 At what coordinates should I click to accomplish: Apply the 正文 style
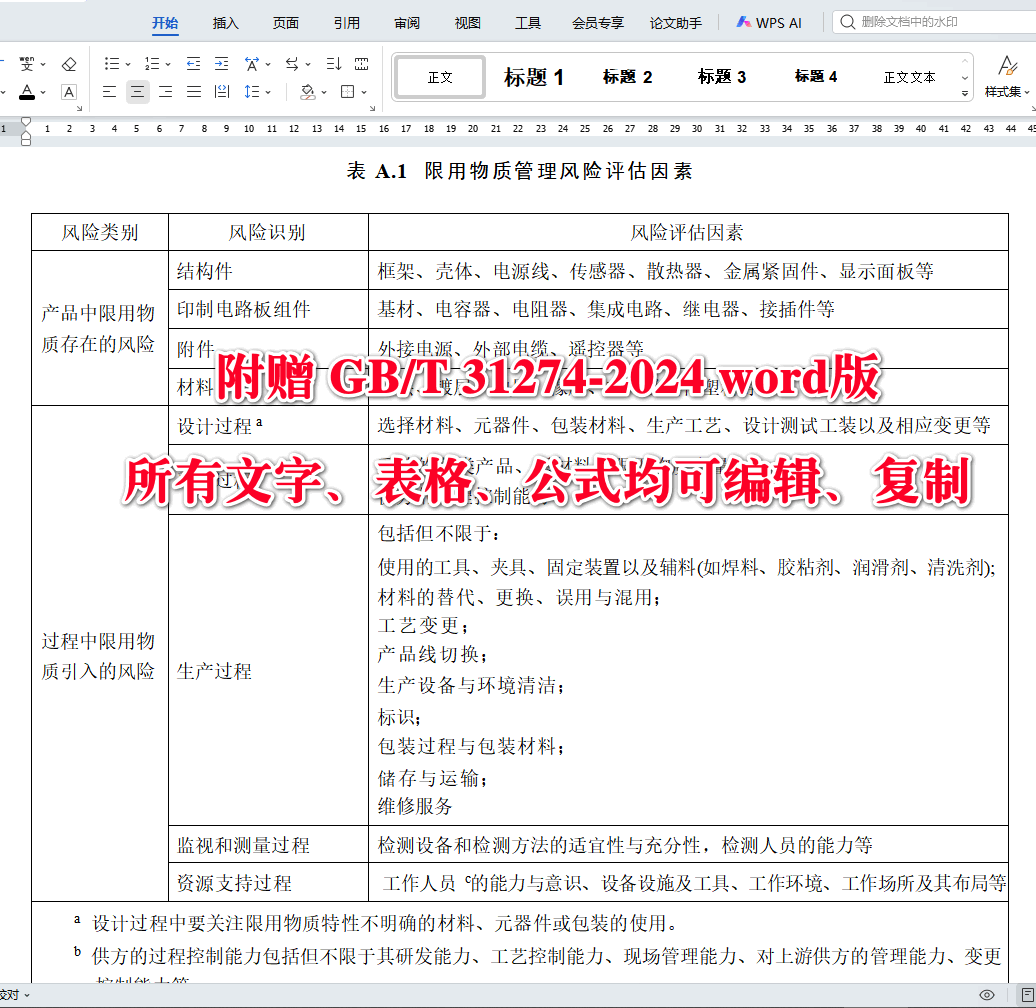(x=440, y=77)
